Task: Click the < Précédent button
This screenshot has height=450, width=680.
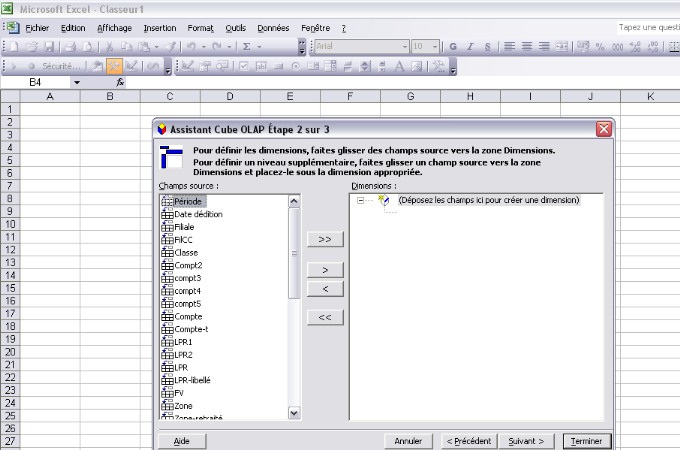Action: [469, 441]
